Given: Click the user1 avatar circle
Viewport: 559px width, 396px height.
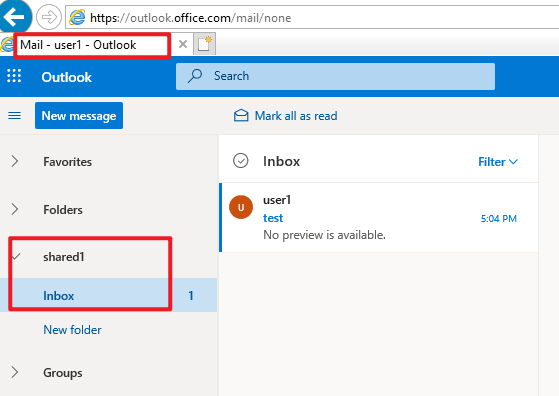Looking at the screenshot, I should [x=241, y=207].
